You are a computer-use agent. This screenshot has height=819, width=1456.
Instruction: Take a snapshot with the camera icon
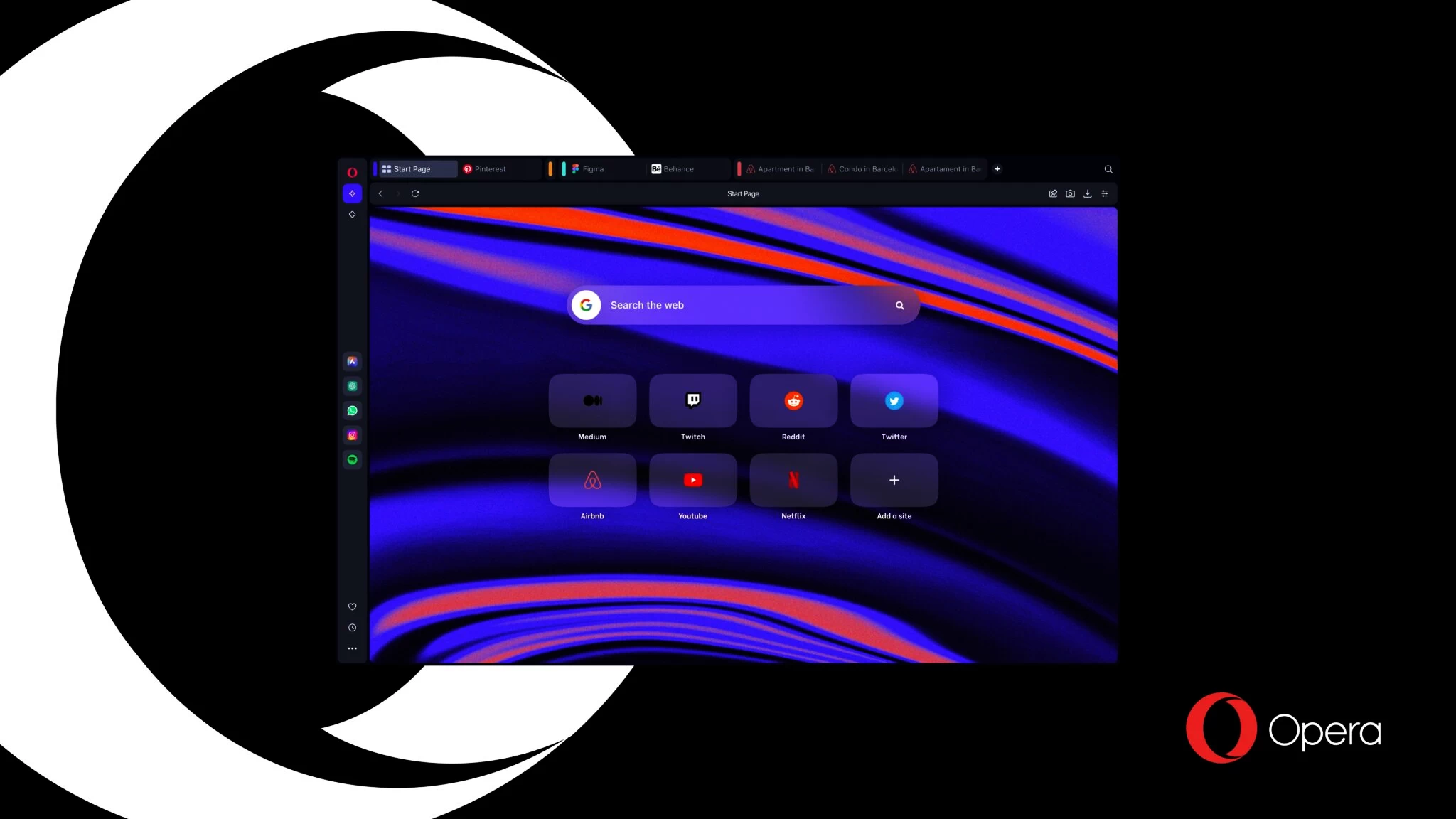click(1070, 193)
